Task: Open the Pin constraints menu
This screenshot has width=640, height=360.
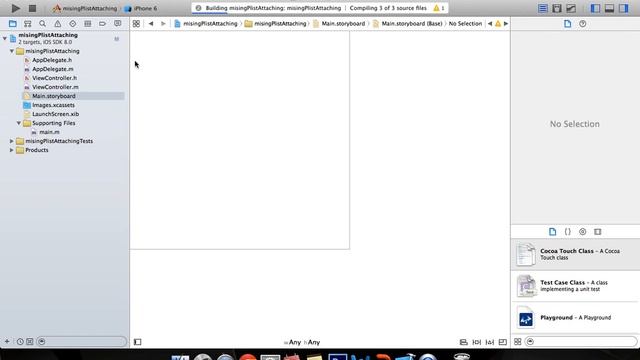Action: (x=476, y=342)
